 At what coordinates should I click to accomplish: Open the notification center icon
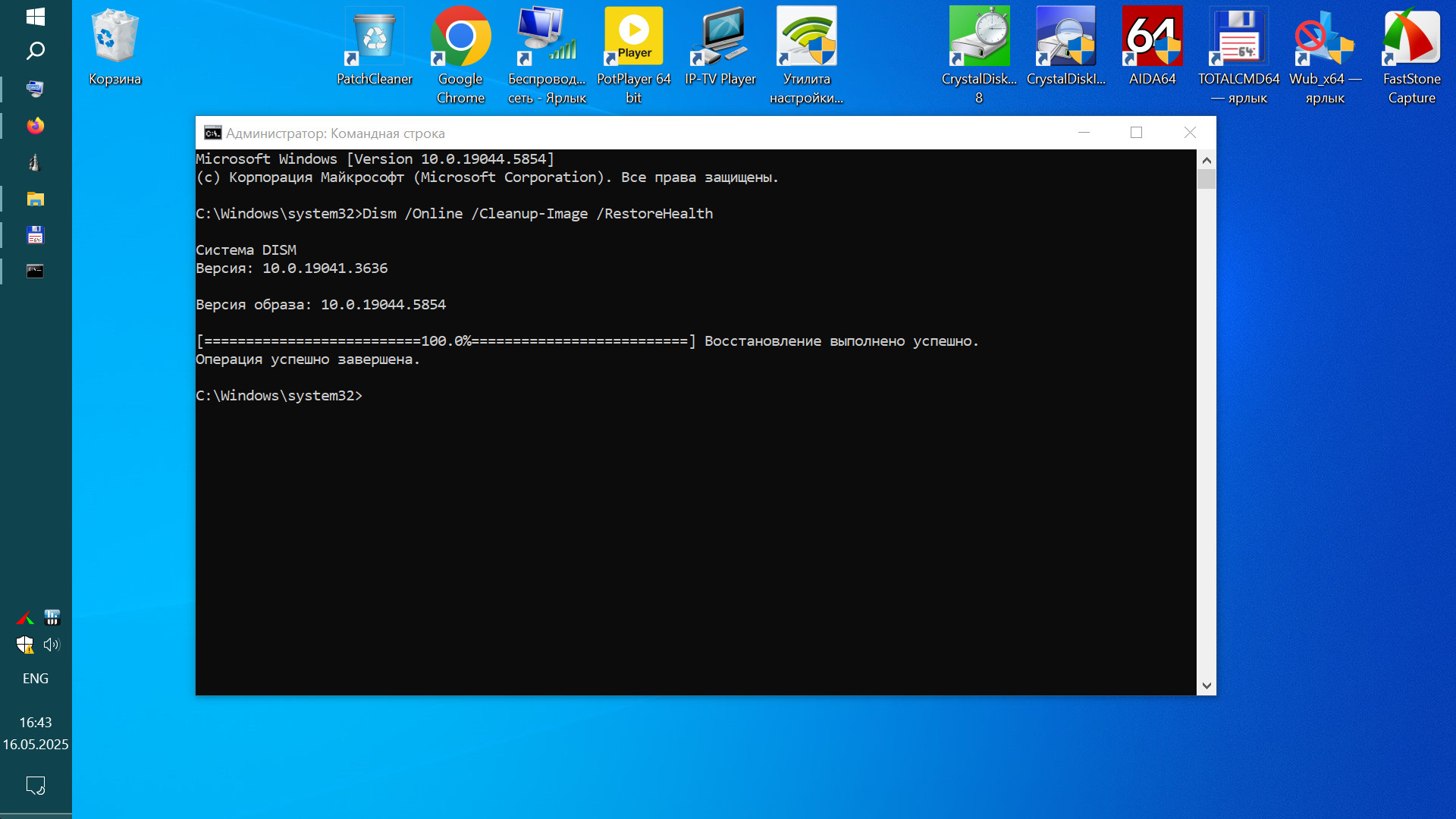[36, 785]
